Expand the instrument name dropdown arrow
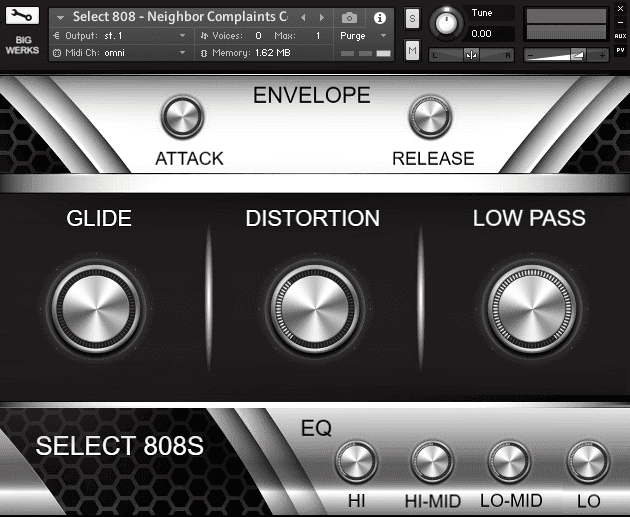 [61, 18]
